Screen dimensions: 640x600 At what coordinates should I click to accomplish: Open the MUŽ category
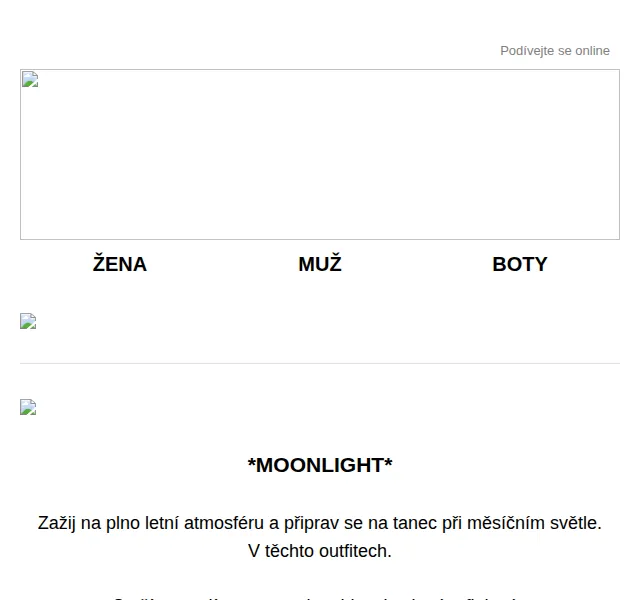tap(320, 264)
